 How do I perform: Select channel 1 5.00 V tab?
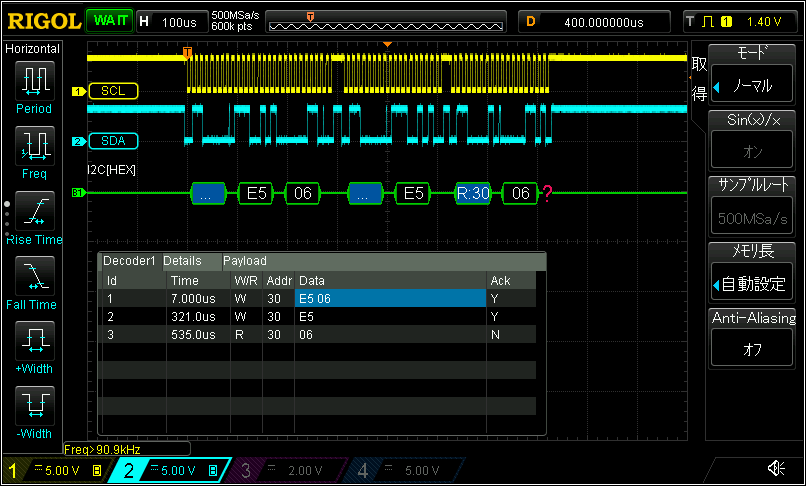click(x=57, y=470)
